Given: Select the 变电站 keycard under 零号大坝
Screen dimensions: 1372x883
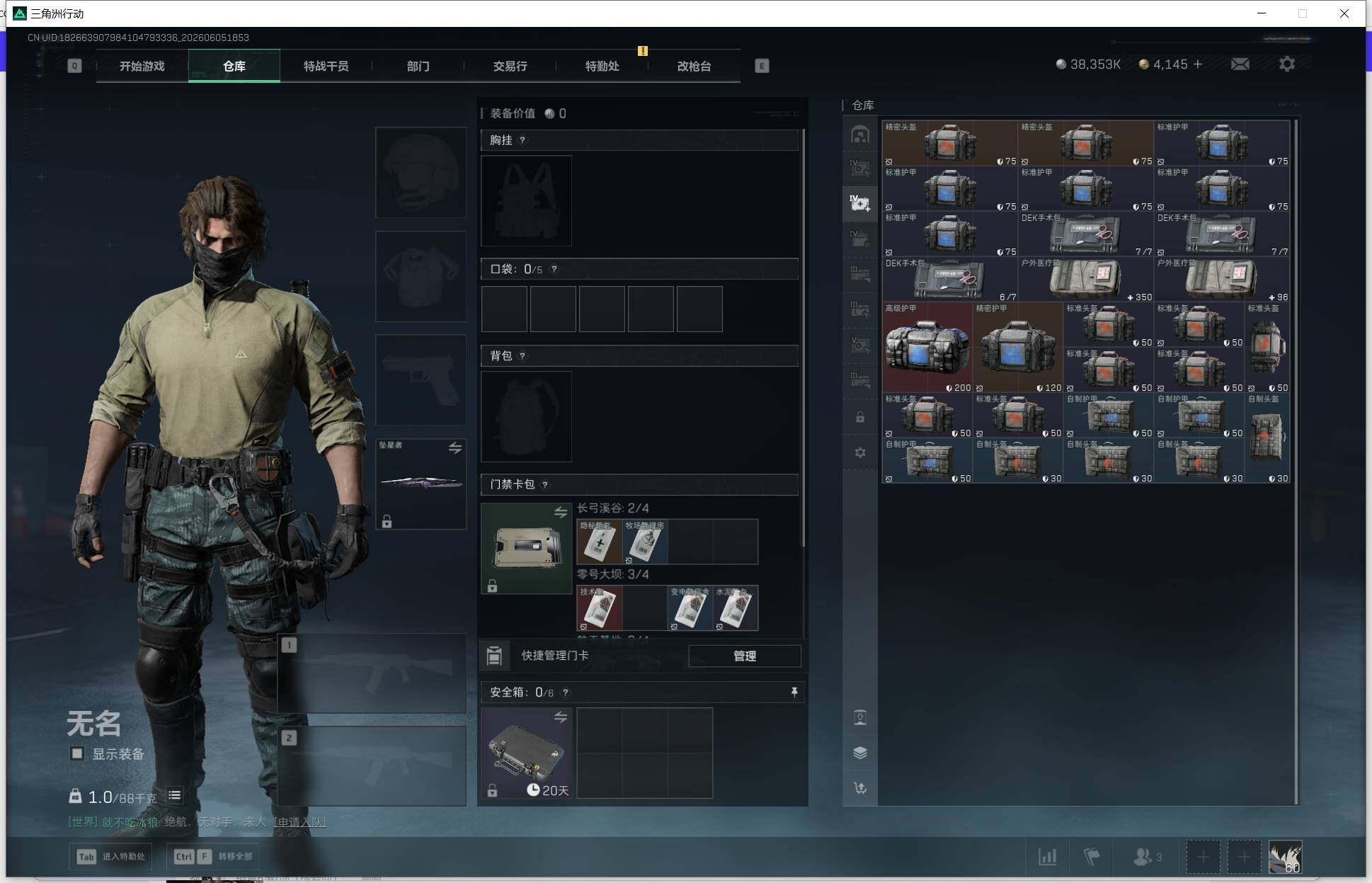Looking at the screenshot, I should (x=690, y=608).
